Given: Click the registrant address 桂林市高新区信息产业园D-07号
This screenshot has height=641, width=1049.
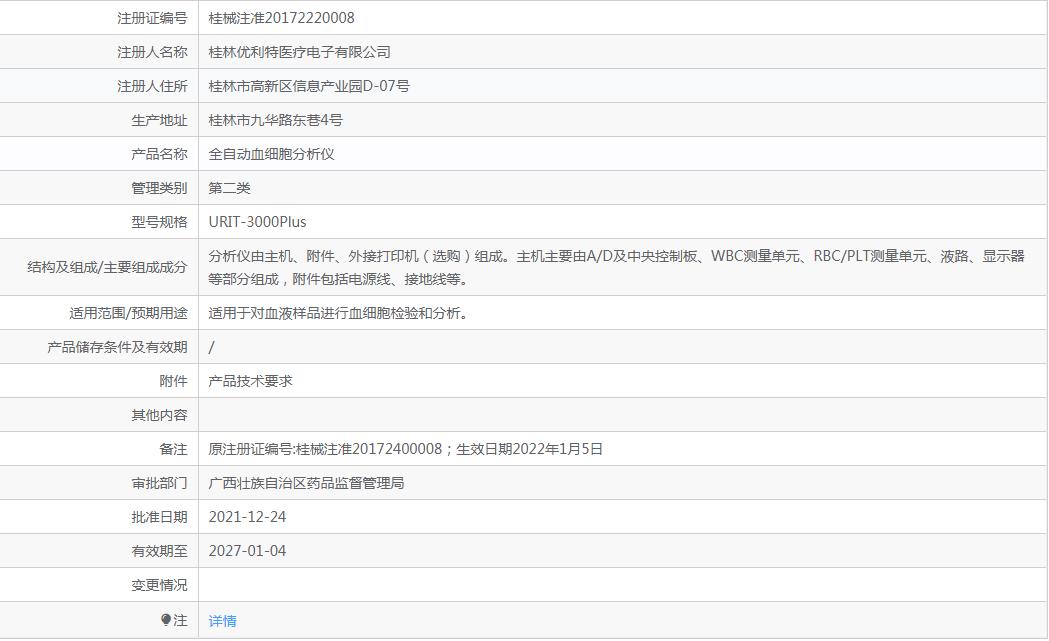Looking at the screenshot, I should pos(308,86).
